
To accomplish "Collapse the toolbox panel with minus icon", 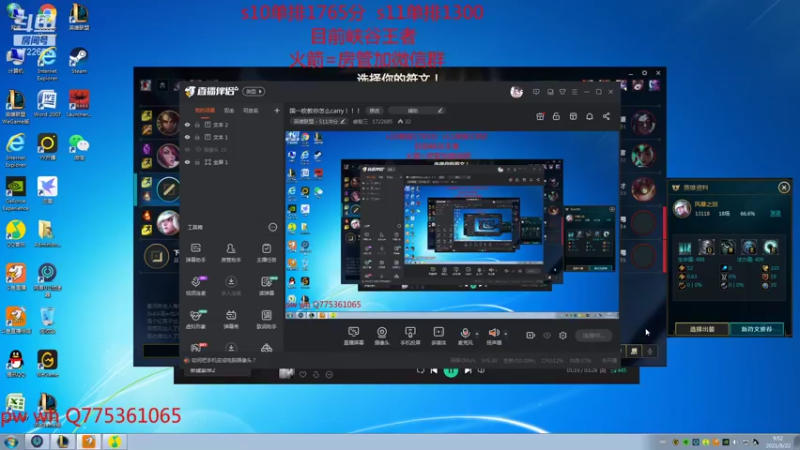I will (x=273, y=227).
